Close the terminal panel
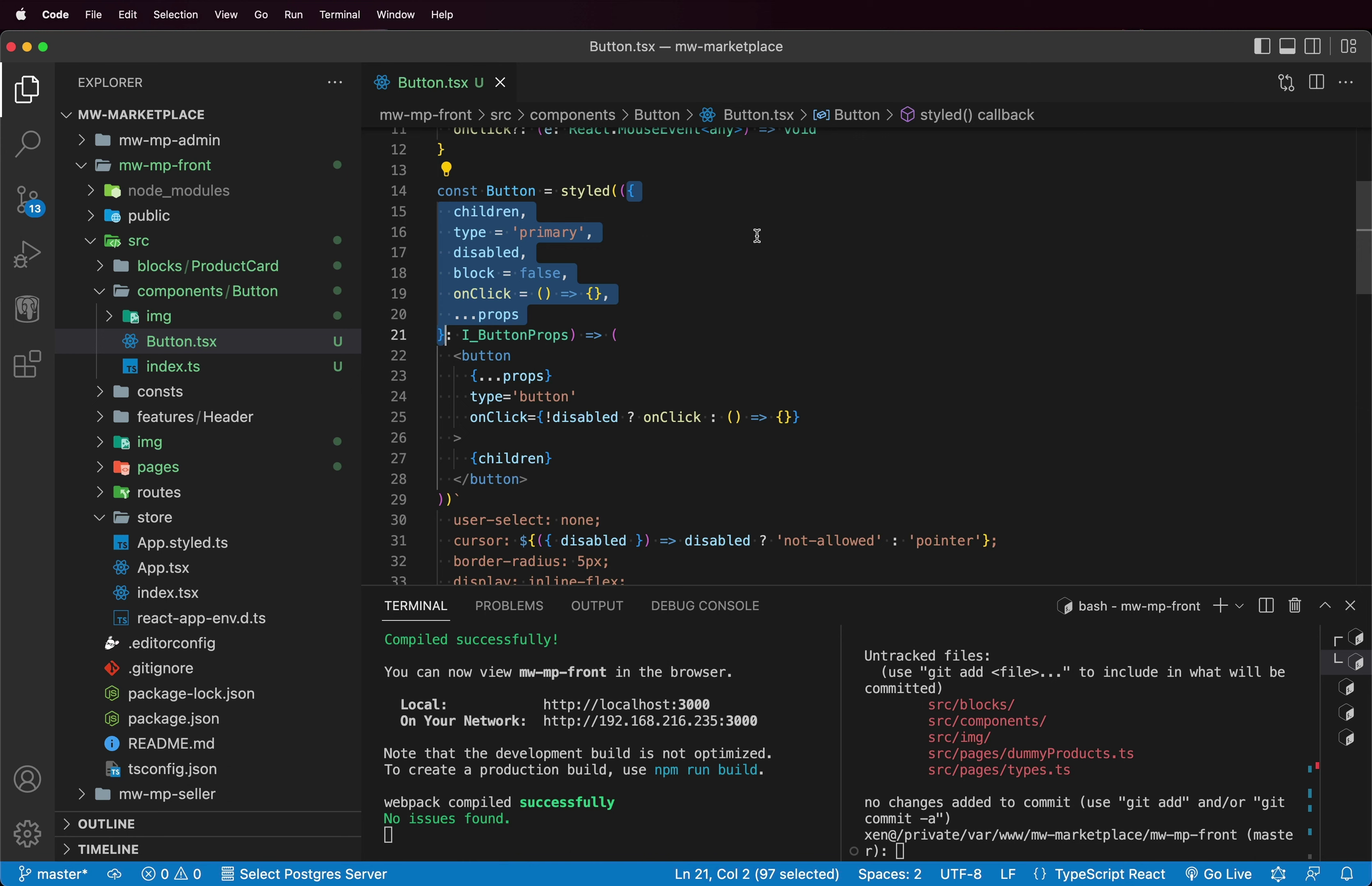Image resolution: width=1372 pixels, height=886 pixels. tap(1351, 605)
